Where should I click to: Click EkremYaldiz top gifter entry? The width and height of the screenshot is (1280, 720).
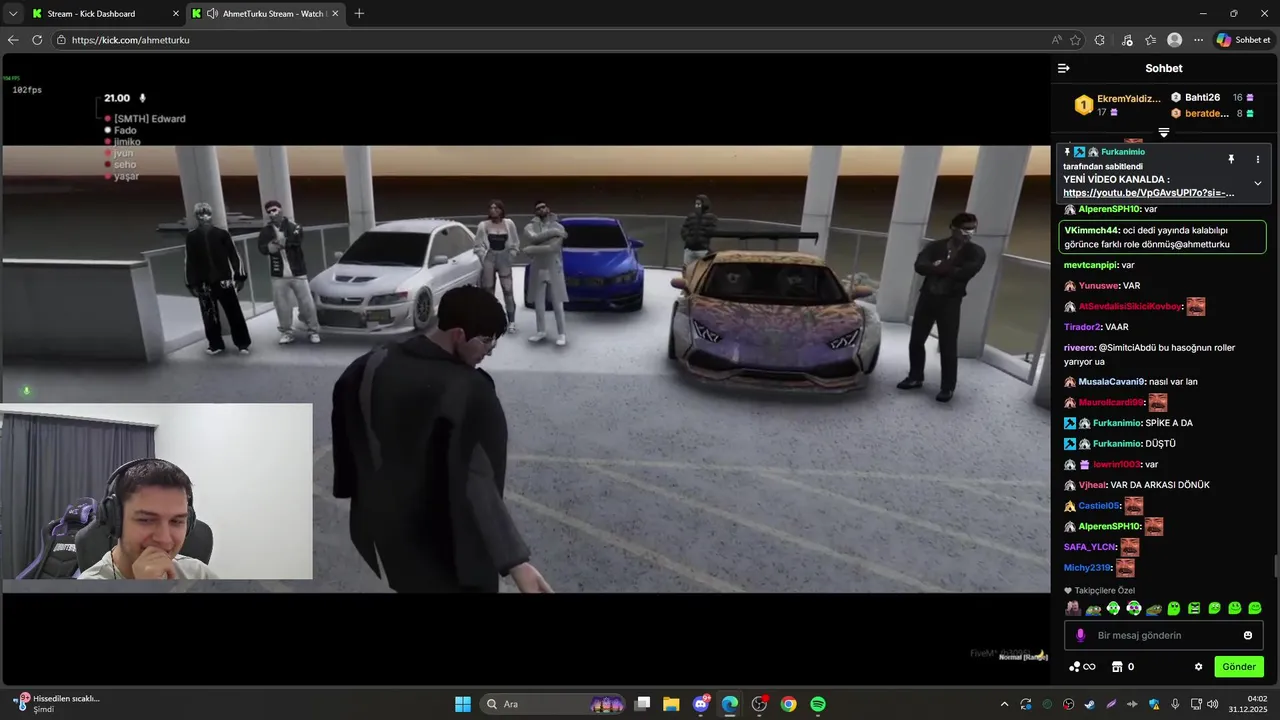tap(1118, 105)
